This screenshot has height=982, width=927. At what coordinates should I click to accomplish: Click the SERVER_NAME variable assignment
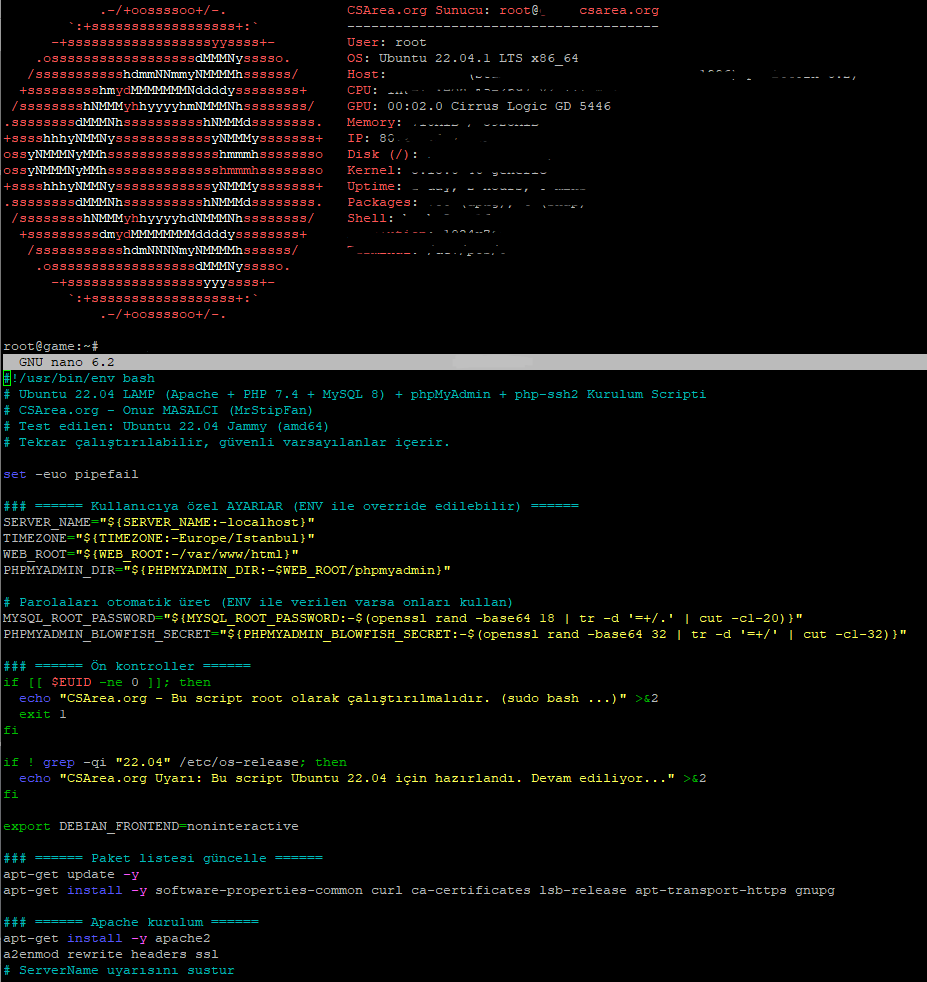tap(159, 522)
